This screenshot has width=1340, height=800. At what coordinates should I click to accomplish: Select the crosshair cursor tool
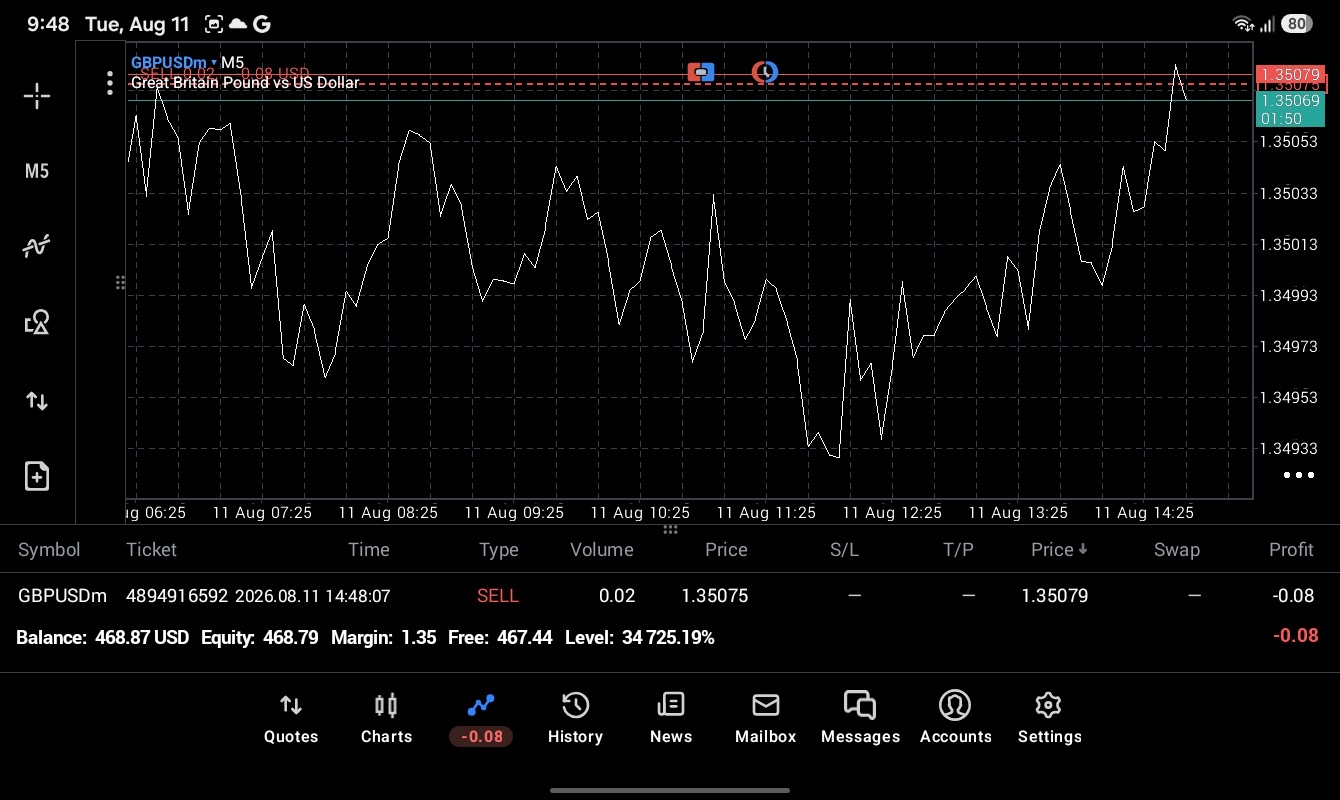pos(37,96)
